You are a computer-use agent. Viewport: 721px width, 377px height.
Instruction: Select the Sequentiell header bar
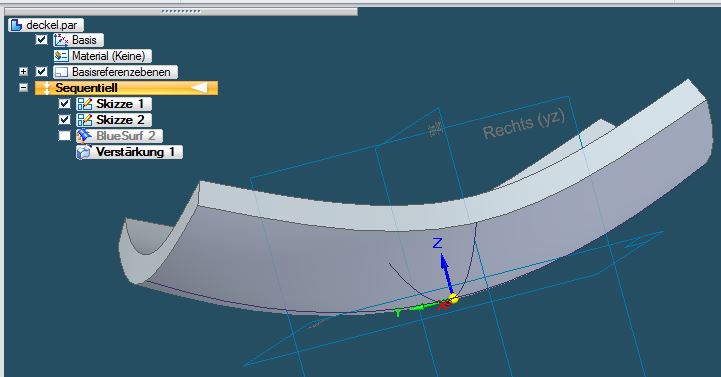click(x=126, y=88)
